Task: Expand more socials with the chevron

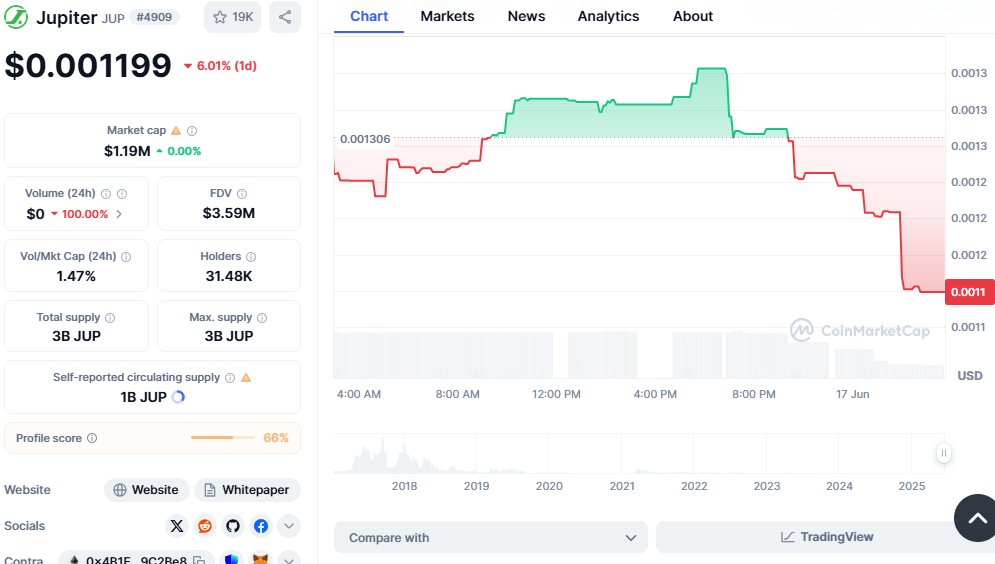Action: pyautogui.click(x=289, y=526)
